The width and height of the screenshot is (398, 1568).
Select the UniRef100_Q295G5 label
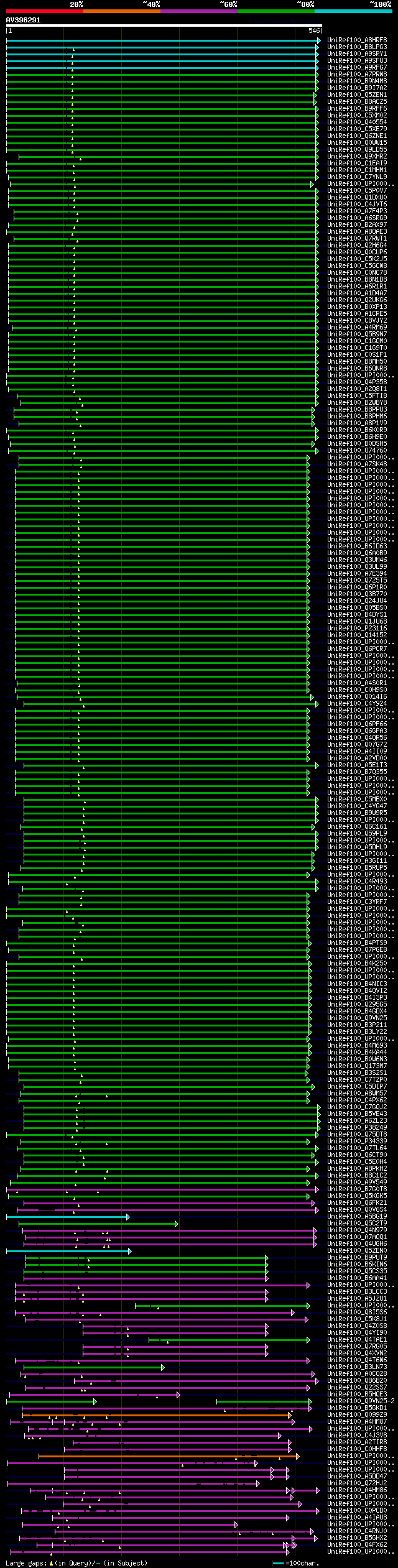(357, 1005)
